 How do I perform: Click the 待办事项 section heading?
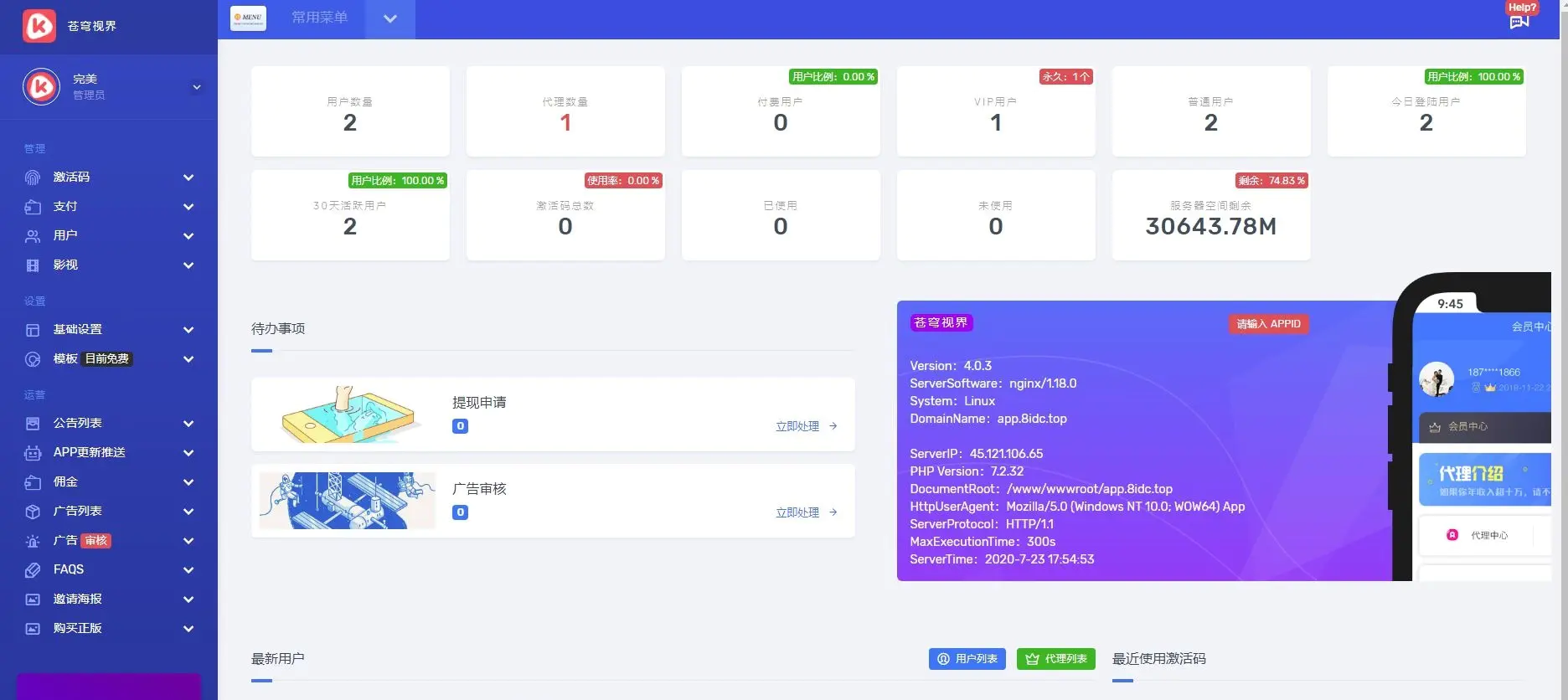coord(278,329)
